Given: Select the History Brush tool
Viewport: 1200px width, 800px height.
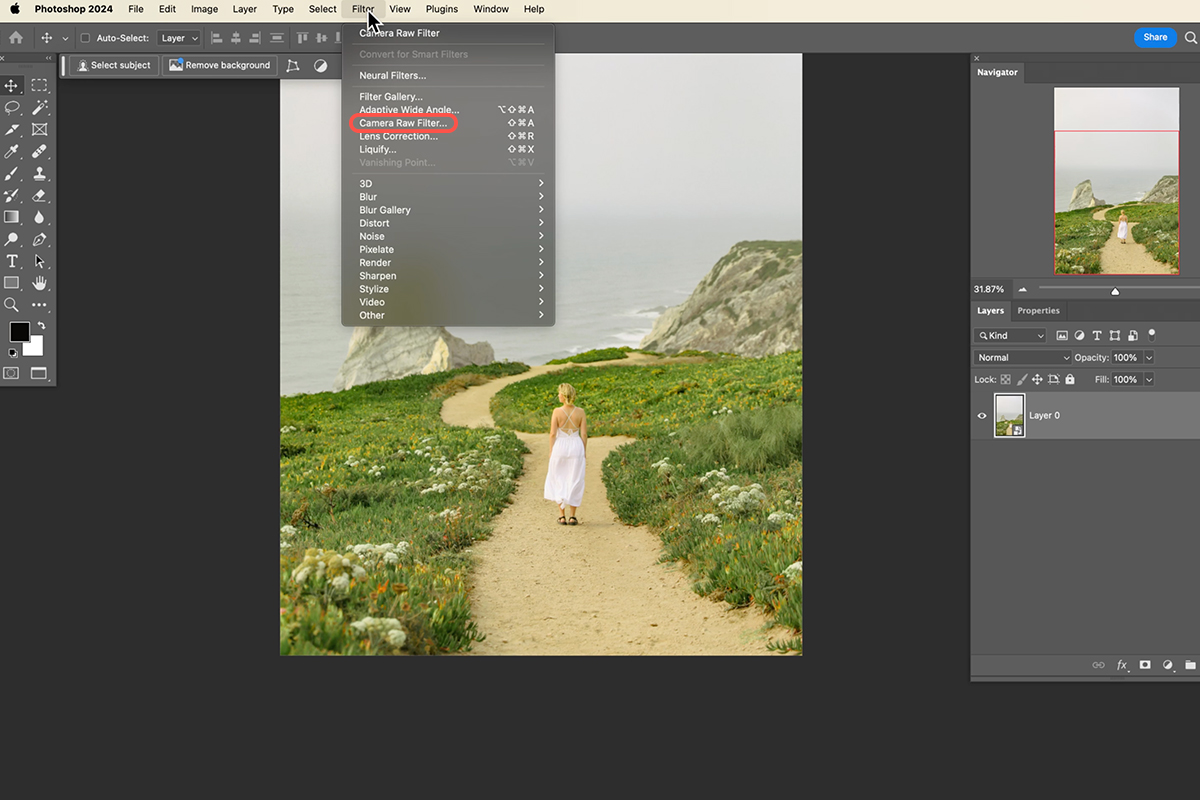Looking at the screenshot, I should pyautogui.click(x=12, y=196).
